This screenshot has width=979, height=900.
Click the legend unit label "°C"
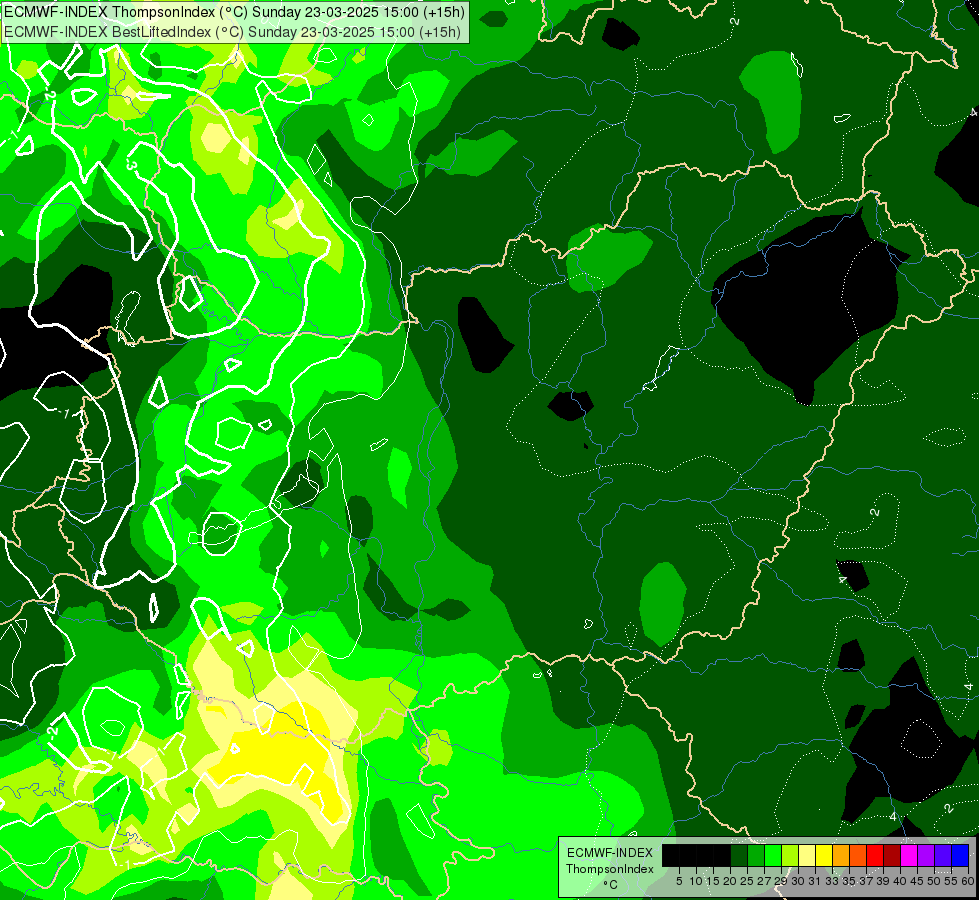click(x=611, y=885)
